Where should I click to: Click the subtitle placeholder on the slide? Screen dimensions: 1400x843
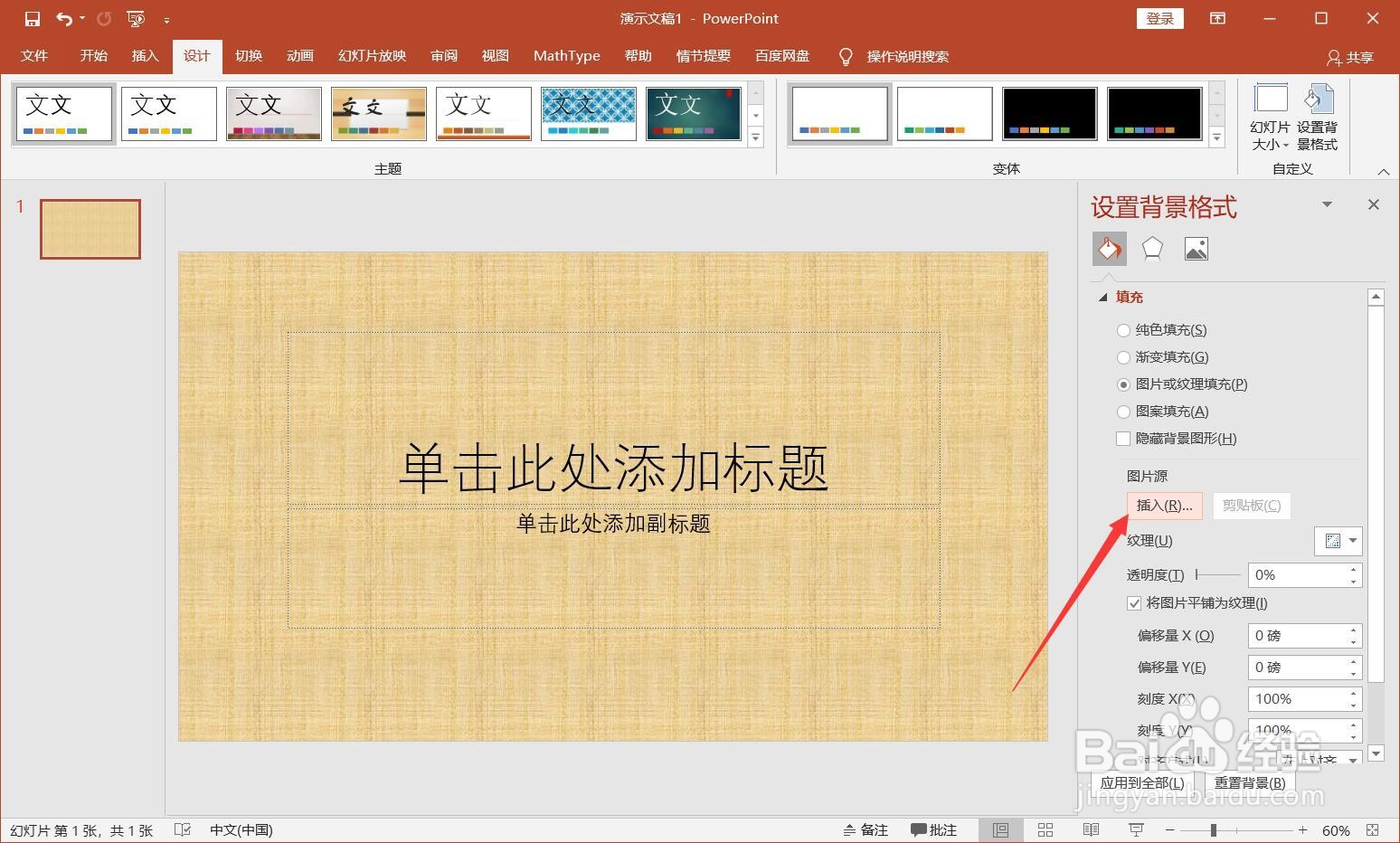[613, 567]
